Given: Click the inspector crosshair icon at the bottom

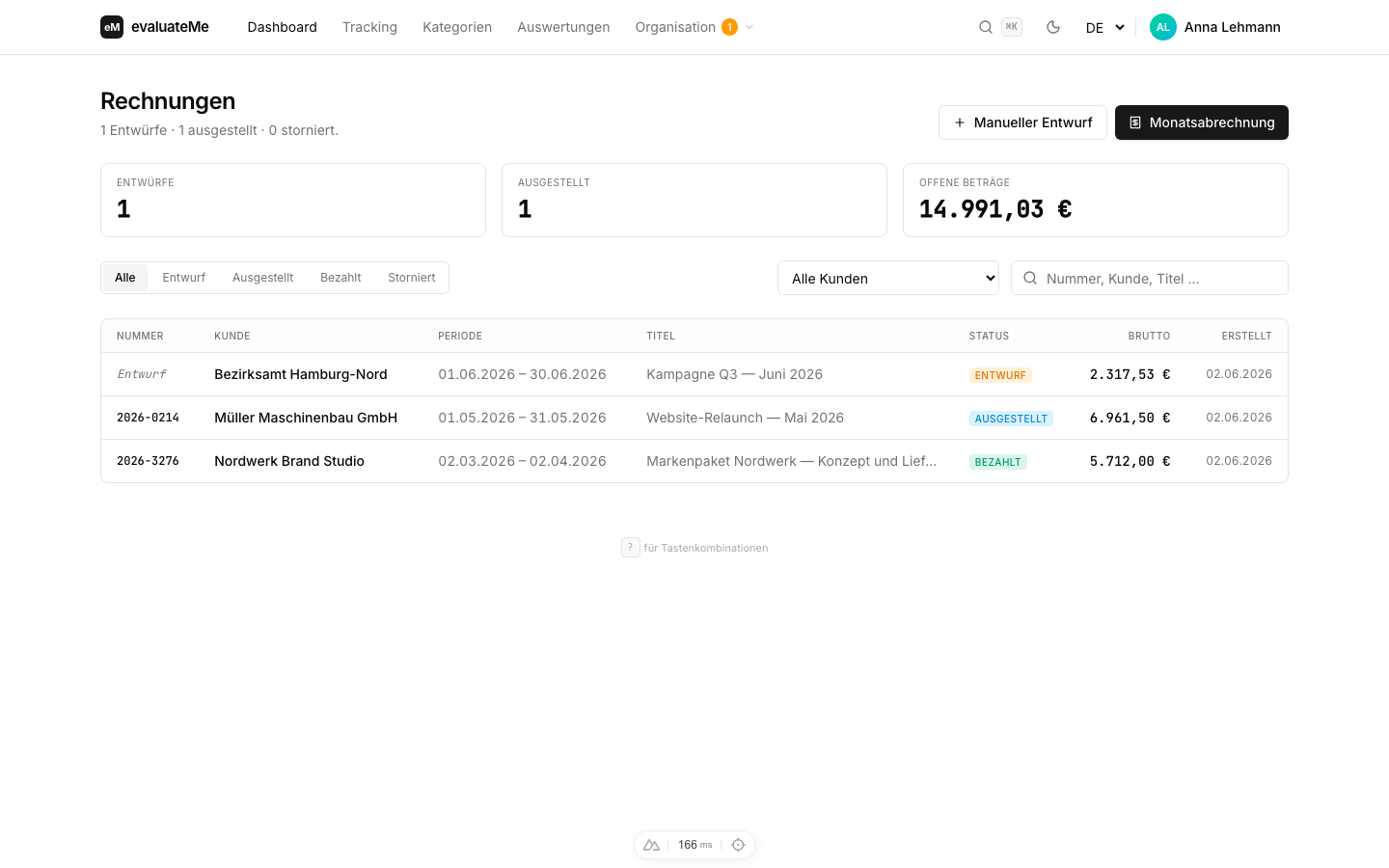Looking at the screenshot, I should [738, 845].
